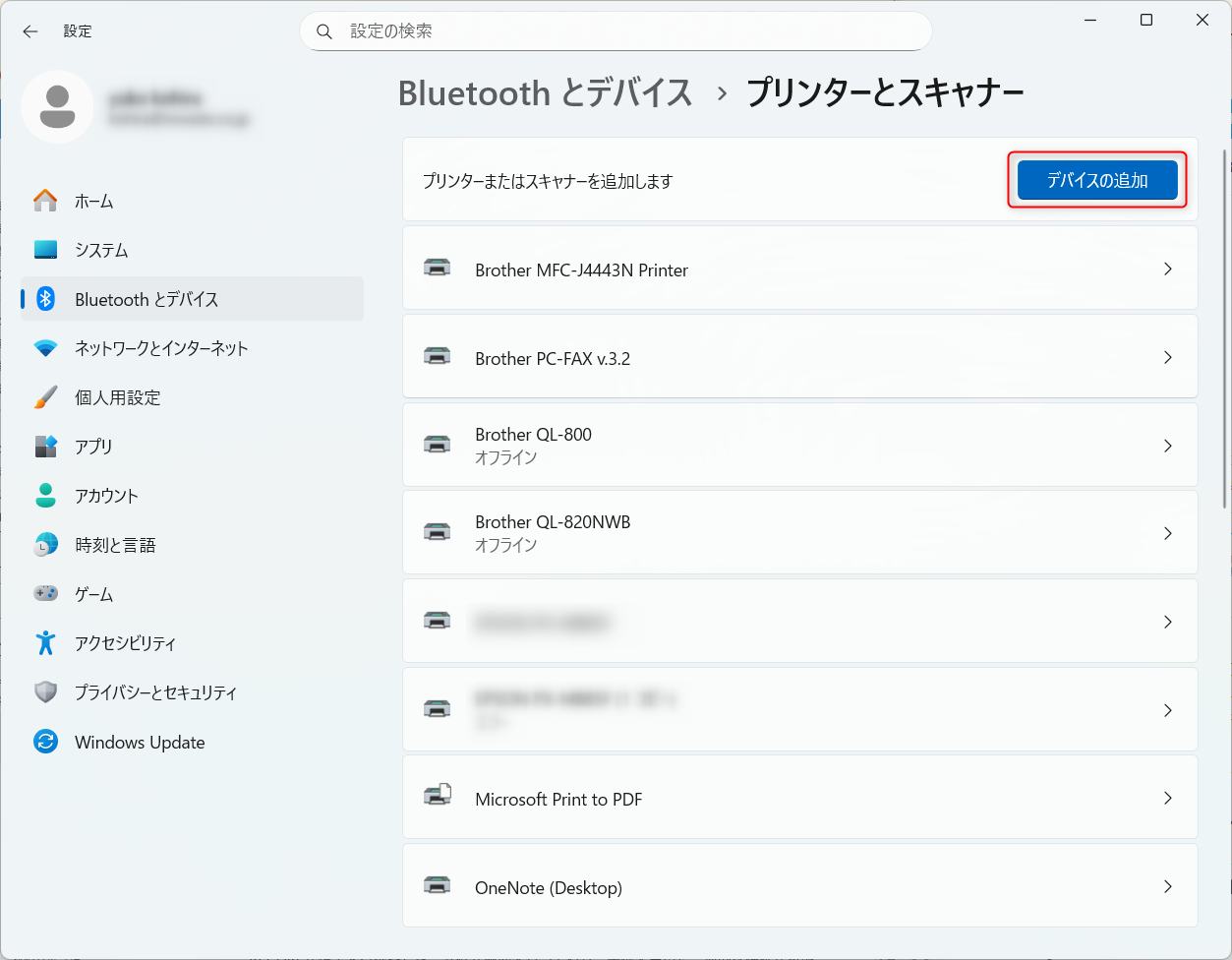Click the Gaming controller icon

click(45, 594)
